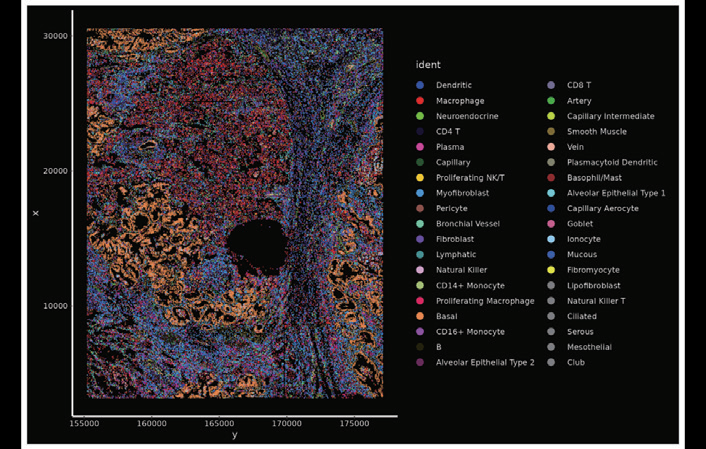
Task: Click the vertical axis title 'x'
Action: (x=36, y=213)
